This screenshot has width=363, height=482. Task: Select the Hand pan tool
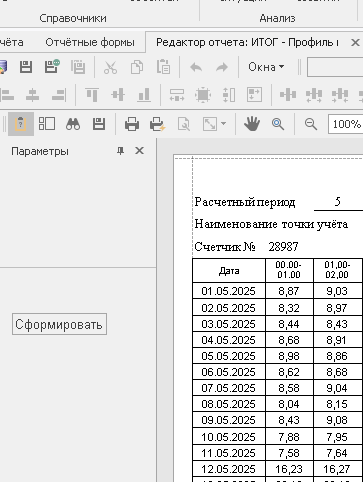click(252, 124)
